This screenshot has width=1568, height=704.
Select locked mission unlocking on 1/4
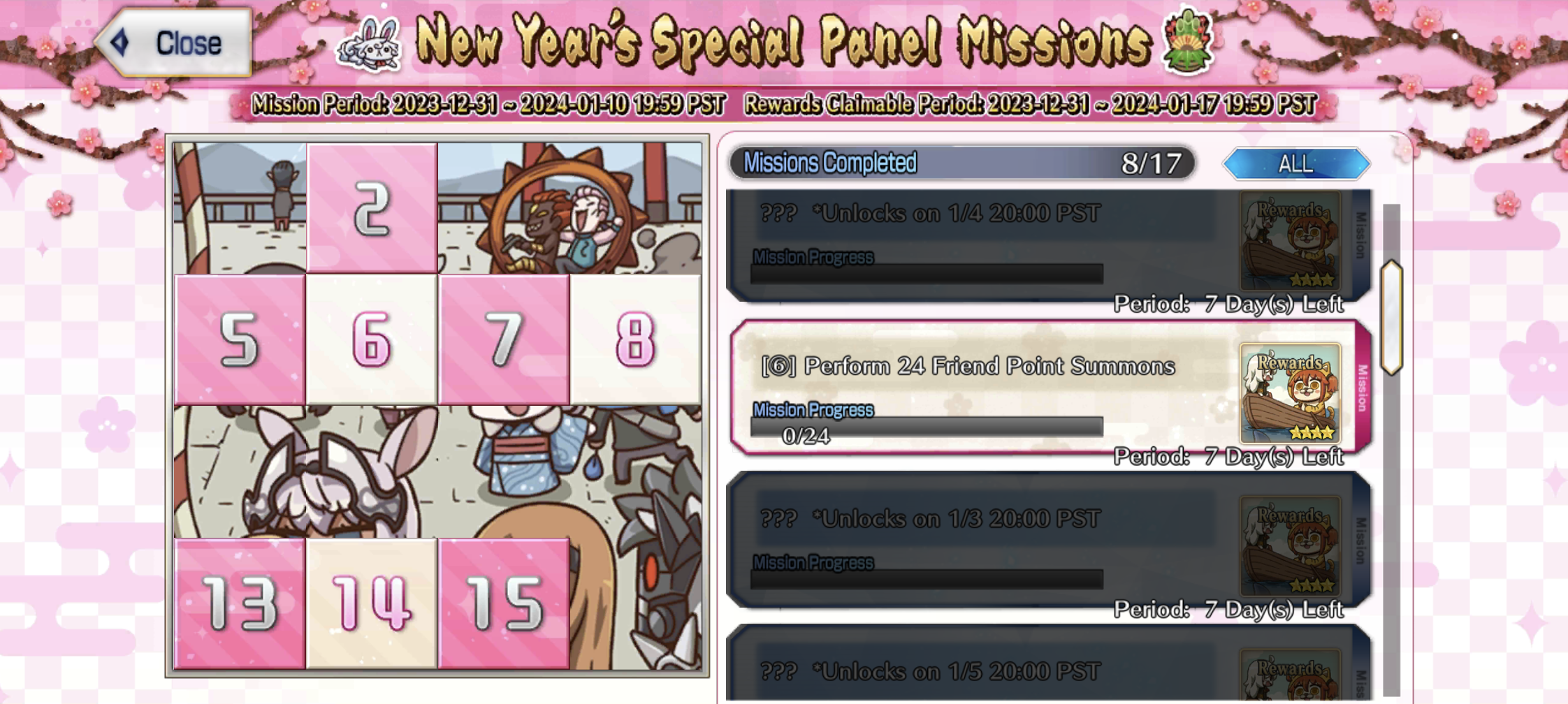tap(1050, 244)
